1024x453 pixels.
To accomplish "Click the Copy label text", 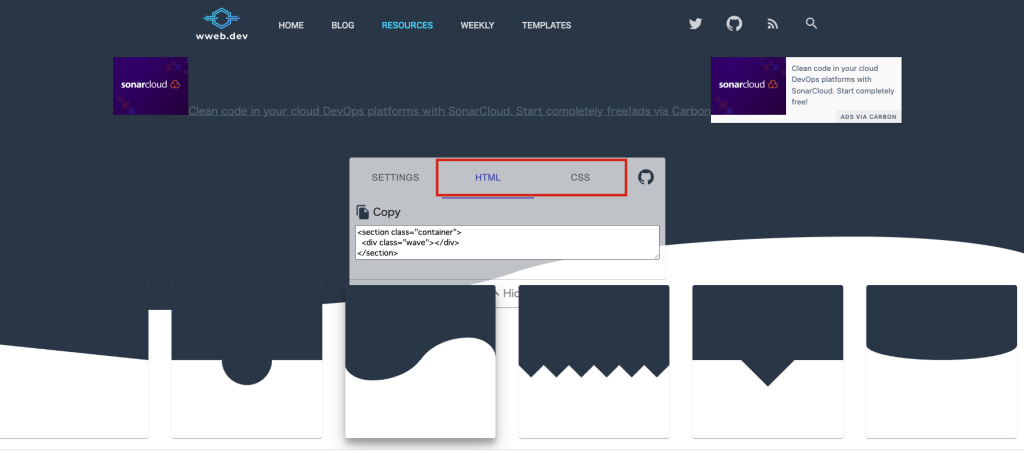I will coord(387,212).
